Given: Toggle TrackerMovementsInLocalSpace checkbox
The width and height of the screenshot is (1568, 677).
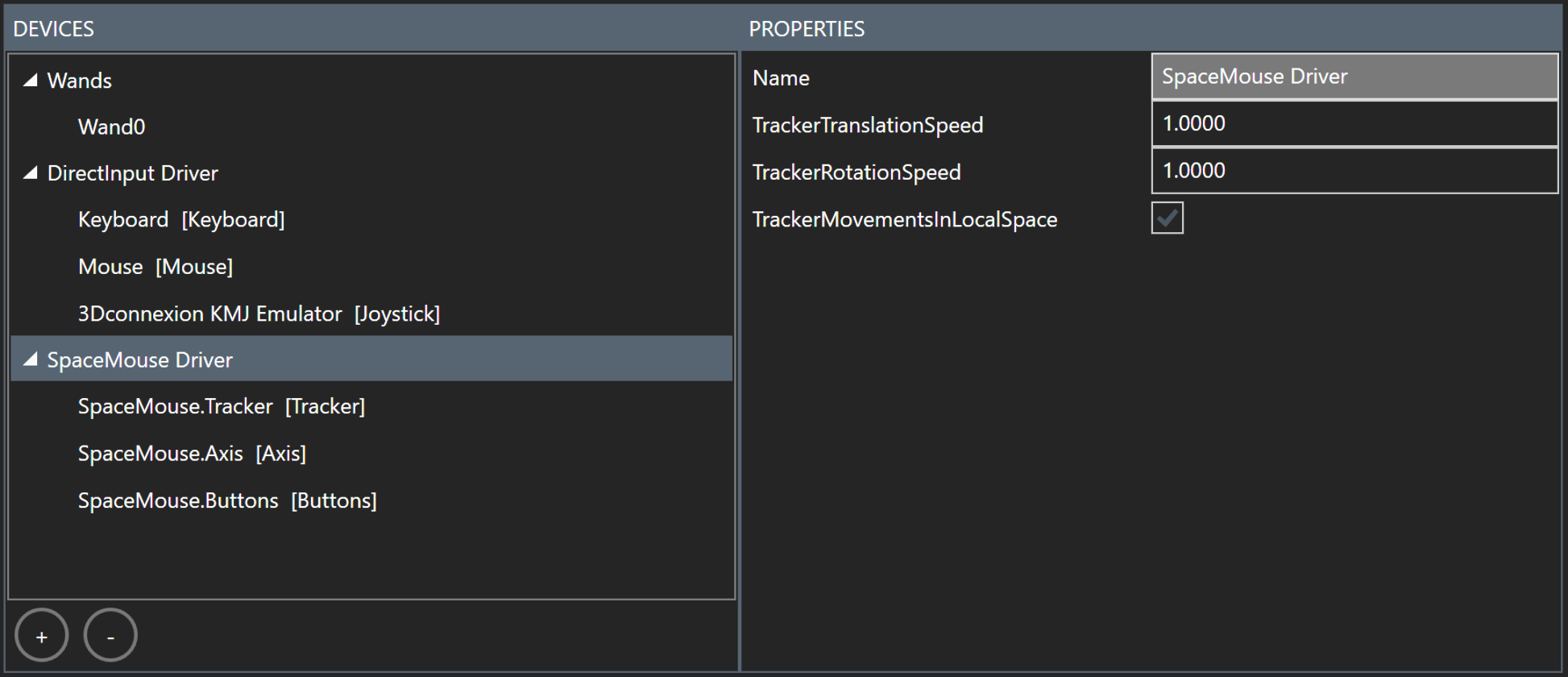Looking at the screenshot, I should point(1168,218).
